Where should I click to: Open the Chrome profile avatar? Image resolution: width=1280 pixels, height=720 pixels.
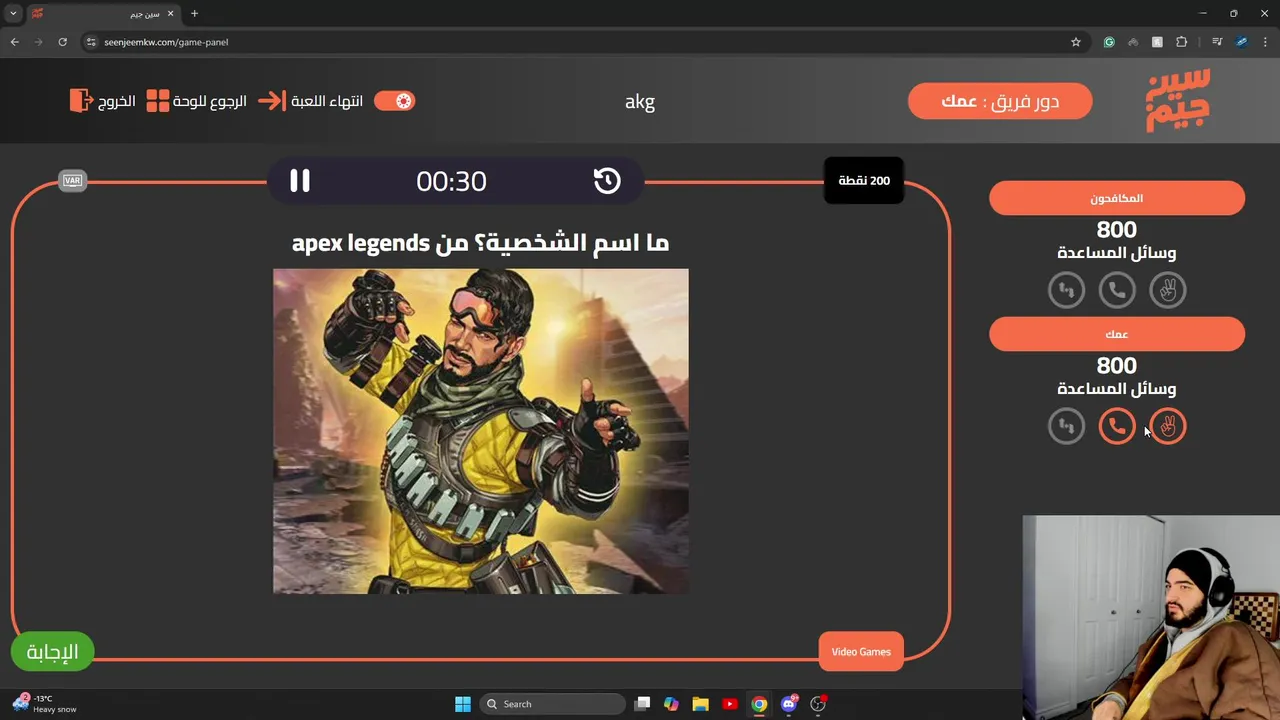(x=1241, y=42)
